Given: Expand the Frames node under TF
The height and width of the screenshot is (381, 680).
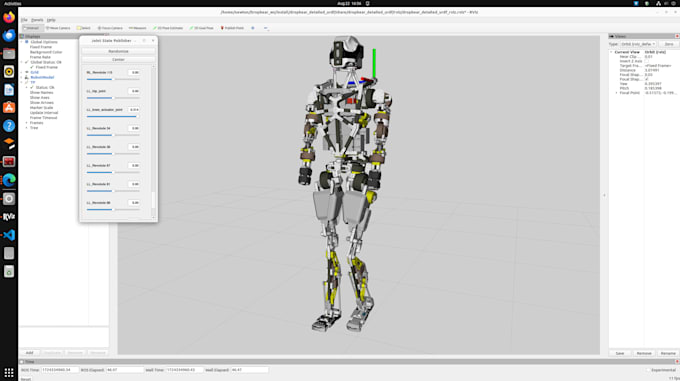Looking at the screenshot, I should 26,123.
